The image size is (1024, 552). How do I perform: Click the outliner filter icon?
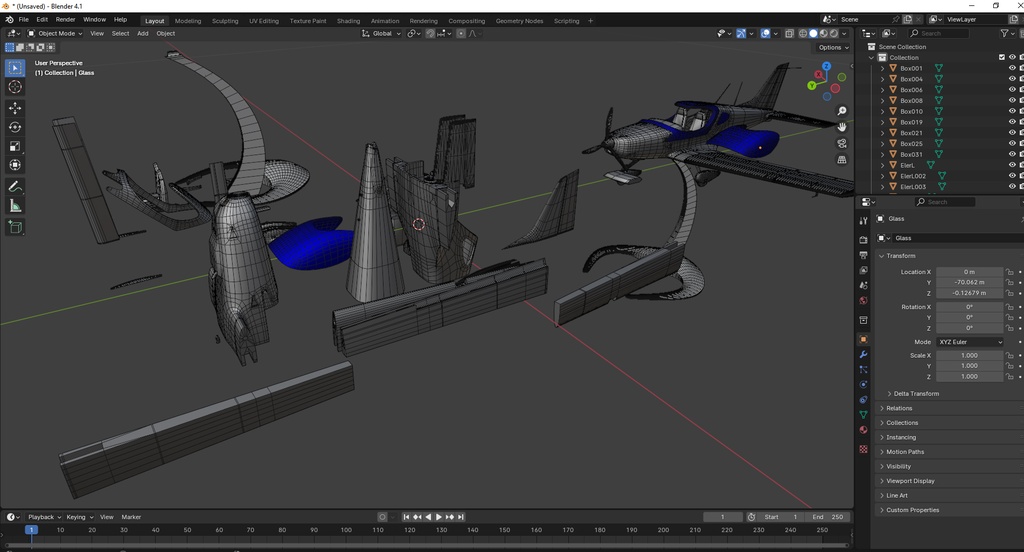1004,33
